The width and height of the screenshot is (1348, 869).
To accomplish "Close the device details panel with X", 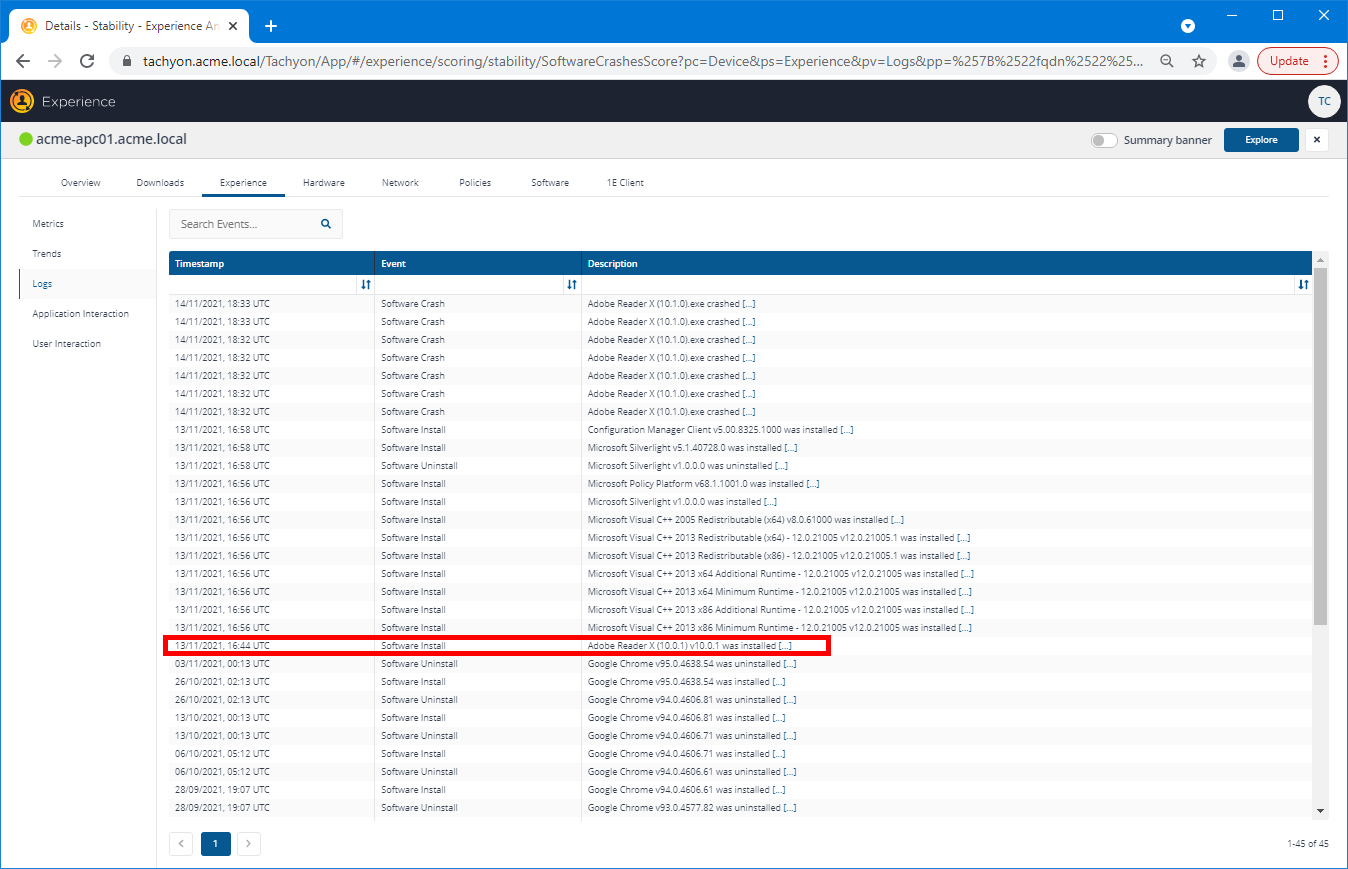I will (x=1317, y=140).
